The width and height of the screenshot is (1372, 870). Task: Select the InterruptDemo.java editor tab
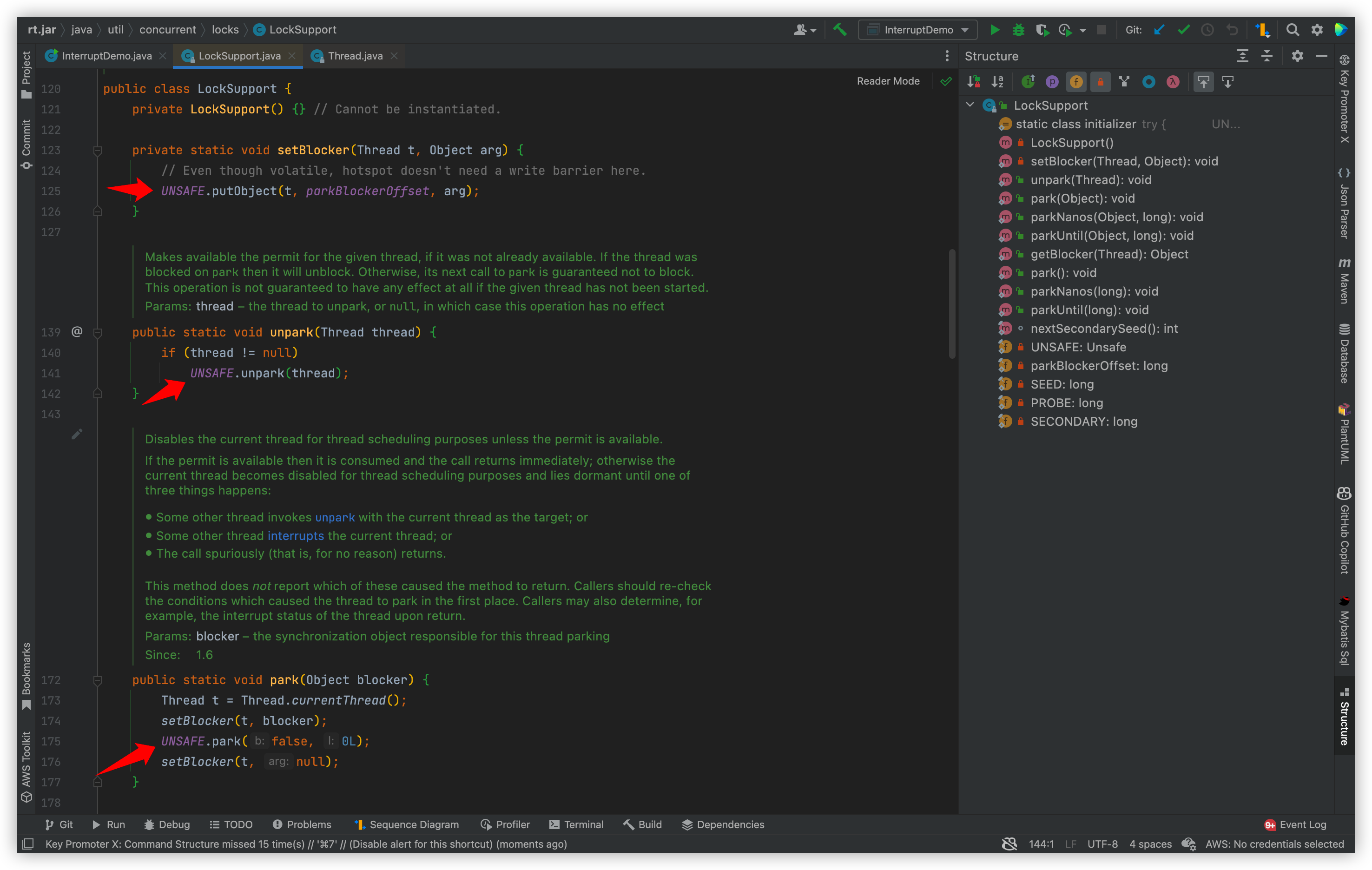105,55
